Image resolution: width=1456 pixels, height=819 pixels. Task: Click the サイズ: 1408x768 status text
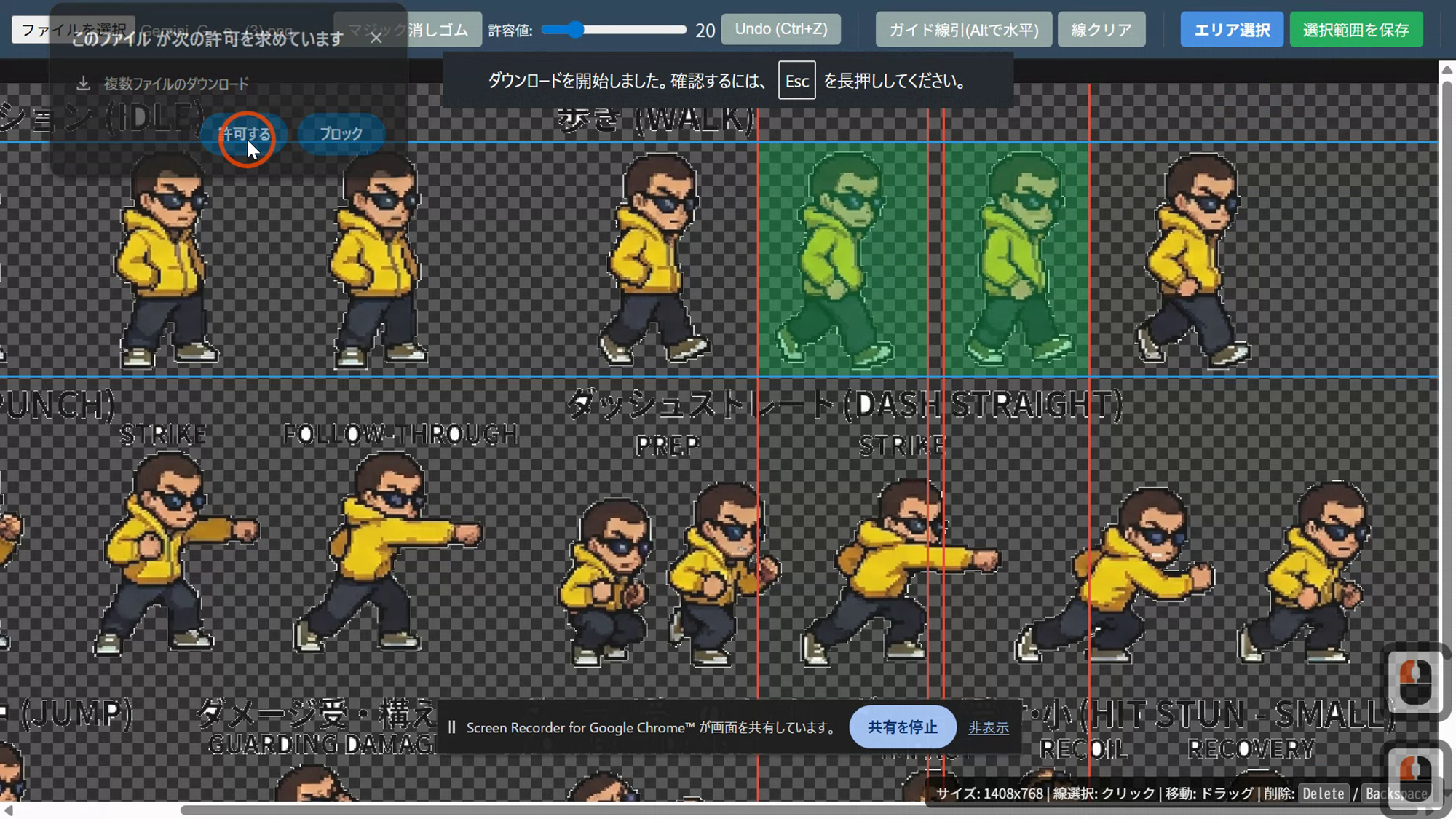point(989,794)
